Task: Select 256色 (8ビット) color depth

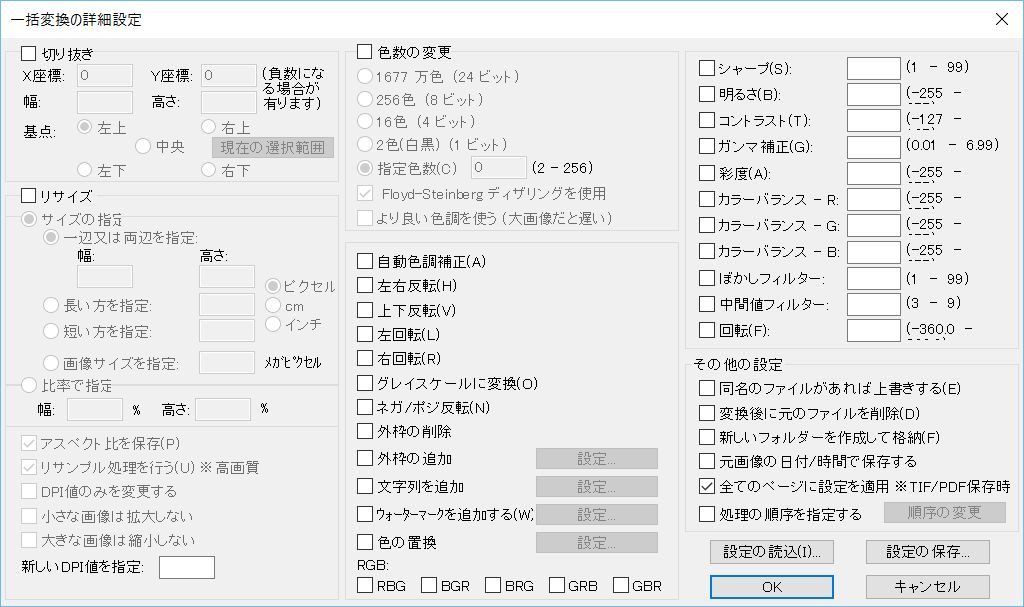Action: (364, 96)
